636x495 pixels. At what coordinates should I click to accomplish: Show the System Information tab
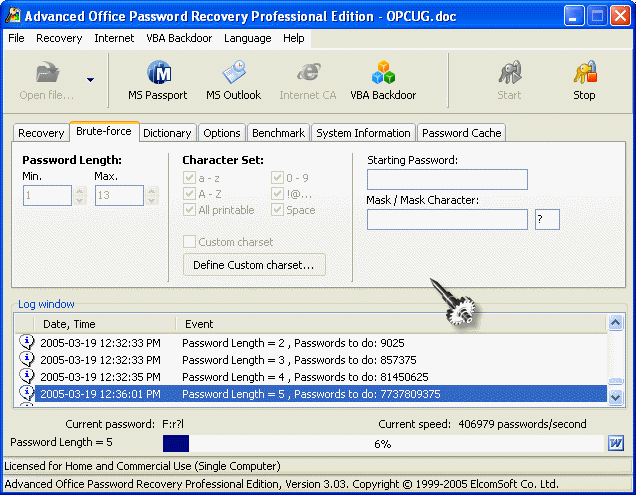[363, 133]
